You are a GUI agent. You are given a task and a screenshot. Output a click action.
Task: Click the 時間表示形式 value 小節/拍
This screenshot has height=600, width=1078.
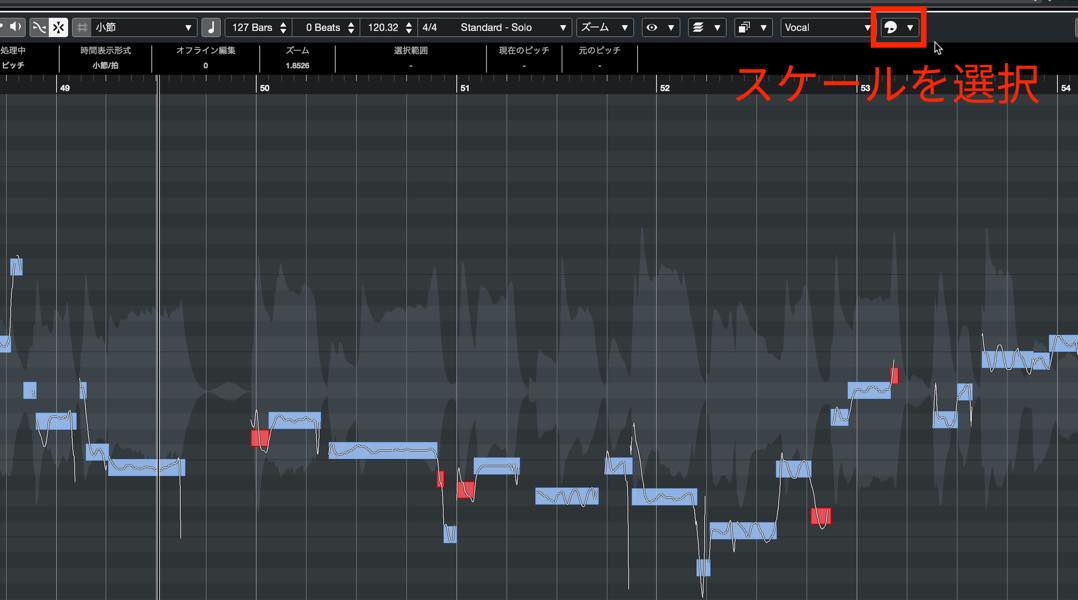(105, 66)
